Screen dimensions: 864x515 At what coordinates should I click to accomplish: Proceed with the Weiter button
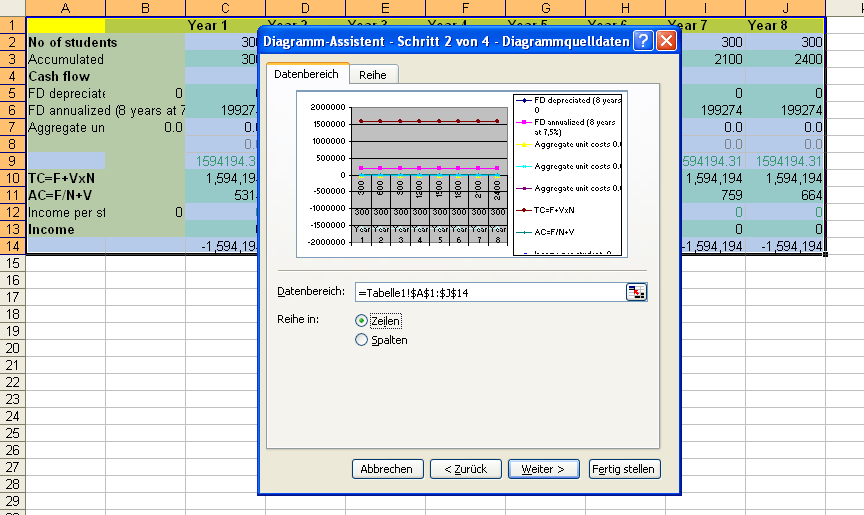543,469
